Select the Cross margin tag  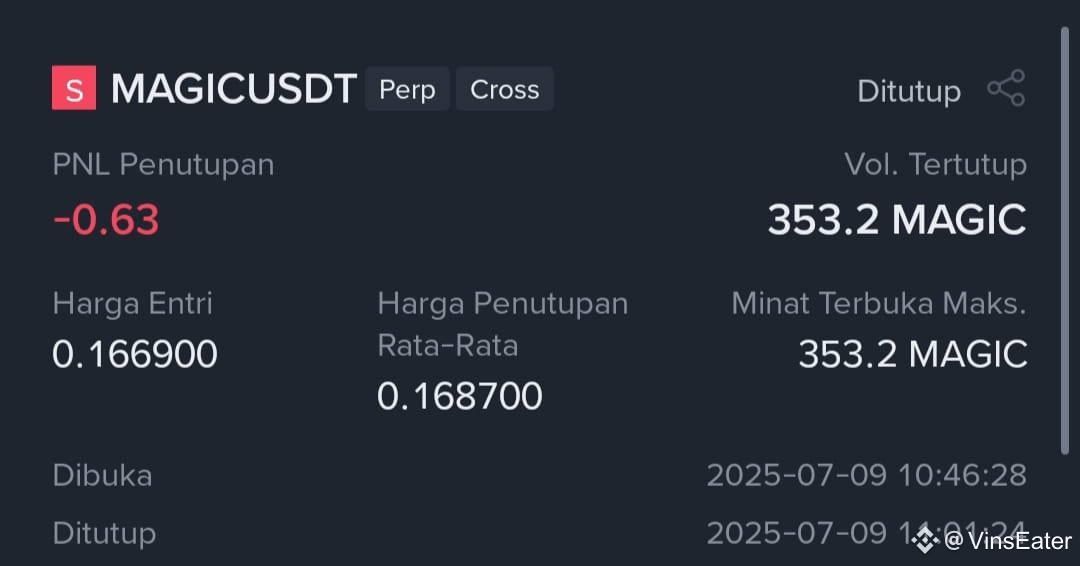[x=505, y=89]
